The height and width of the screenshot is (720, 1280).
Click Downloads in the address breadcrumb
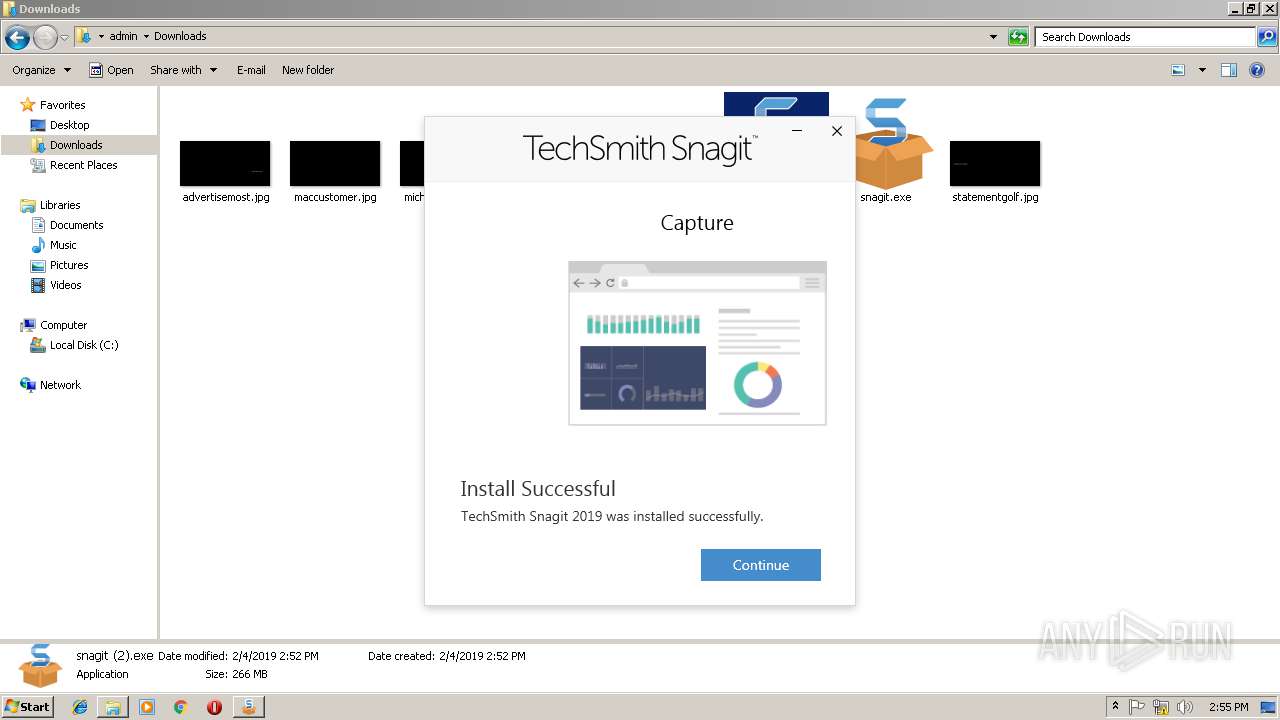point(180,36)
